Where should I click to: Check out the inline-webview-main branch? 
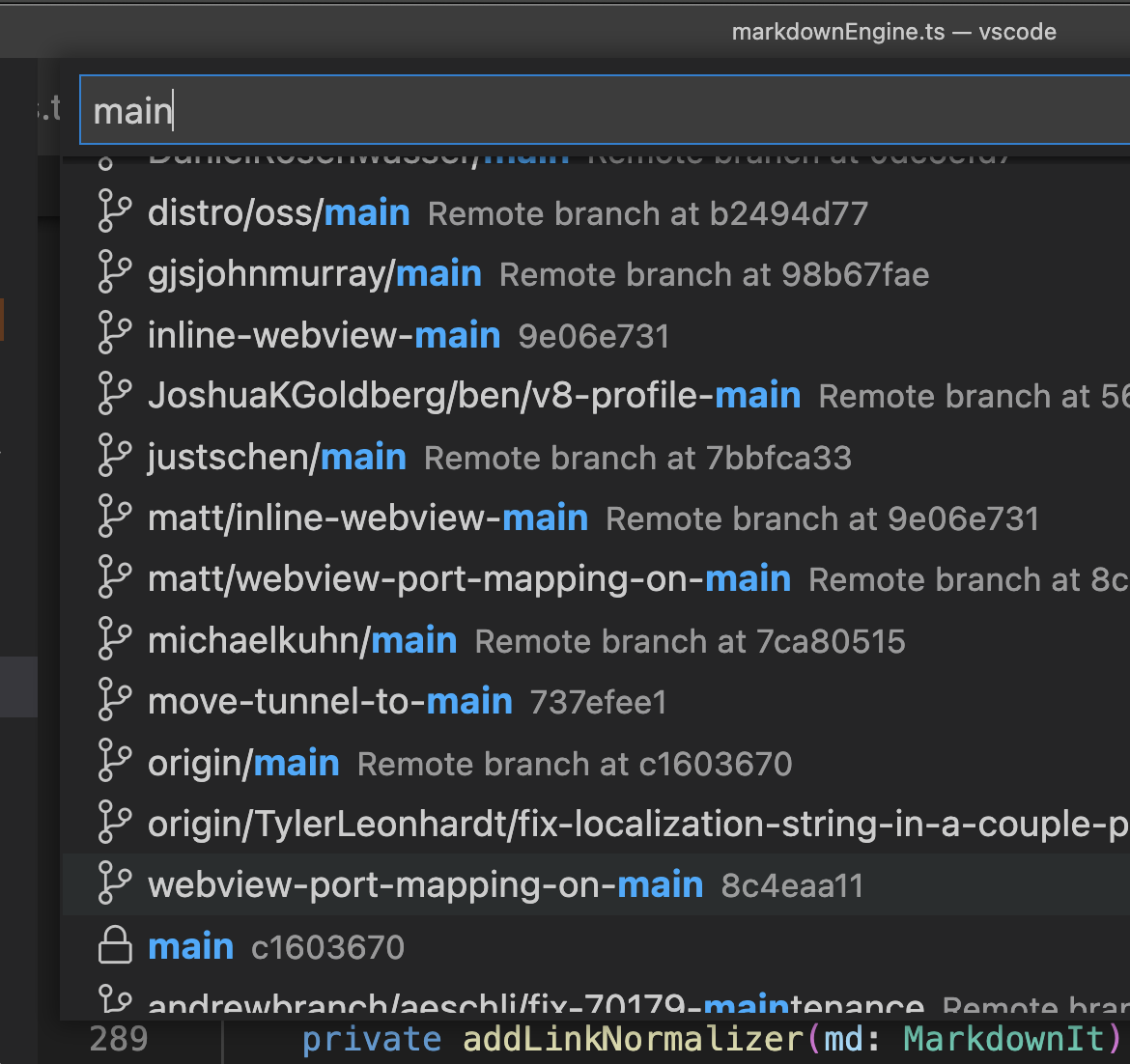(x=596, y=336)
